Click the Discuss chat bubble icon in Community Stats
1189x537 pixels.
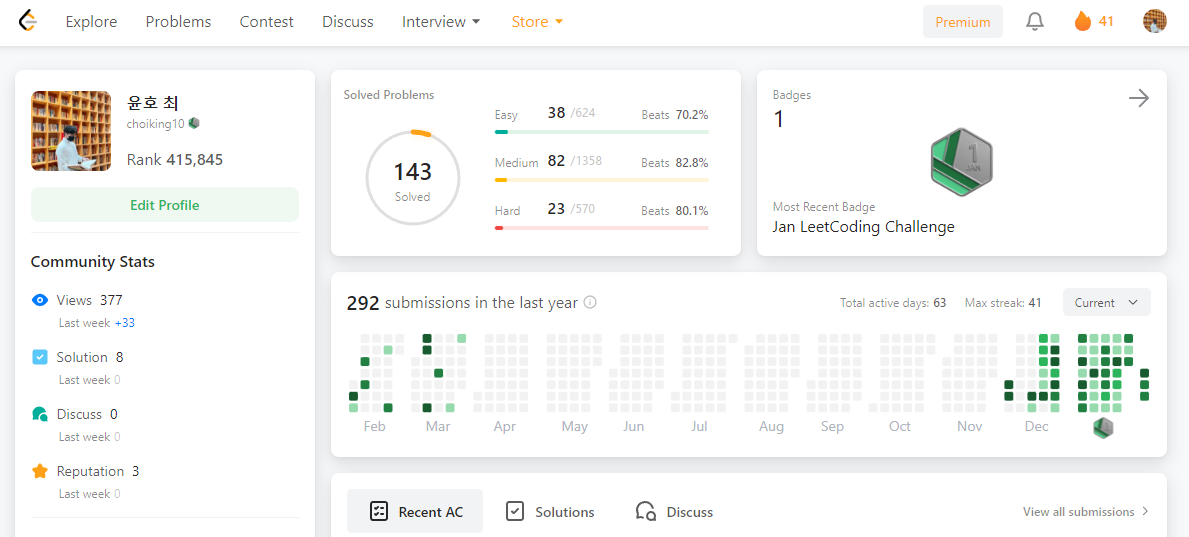40,414
